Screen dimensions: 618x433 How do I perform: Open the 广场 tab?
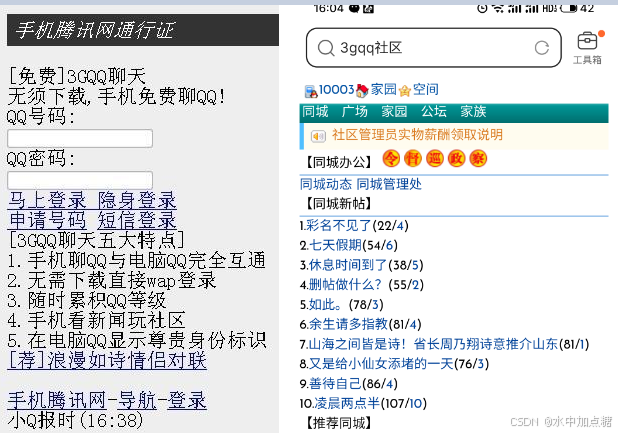(355, 112)
